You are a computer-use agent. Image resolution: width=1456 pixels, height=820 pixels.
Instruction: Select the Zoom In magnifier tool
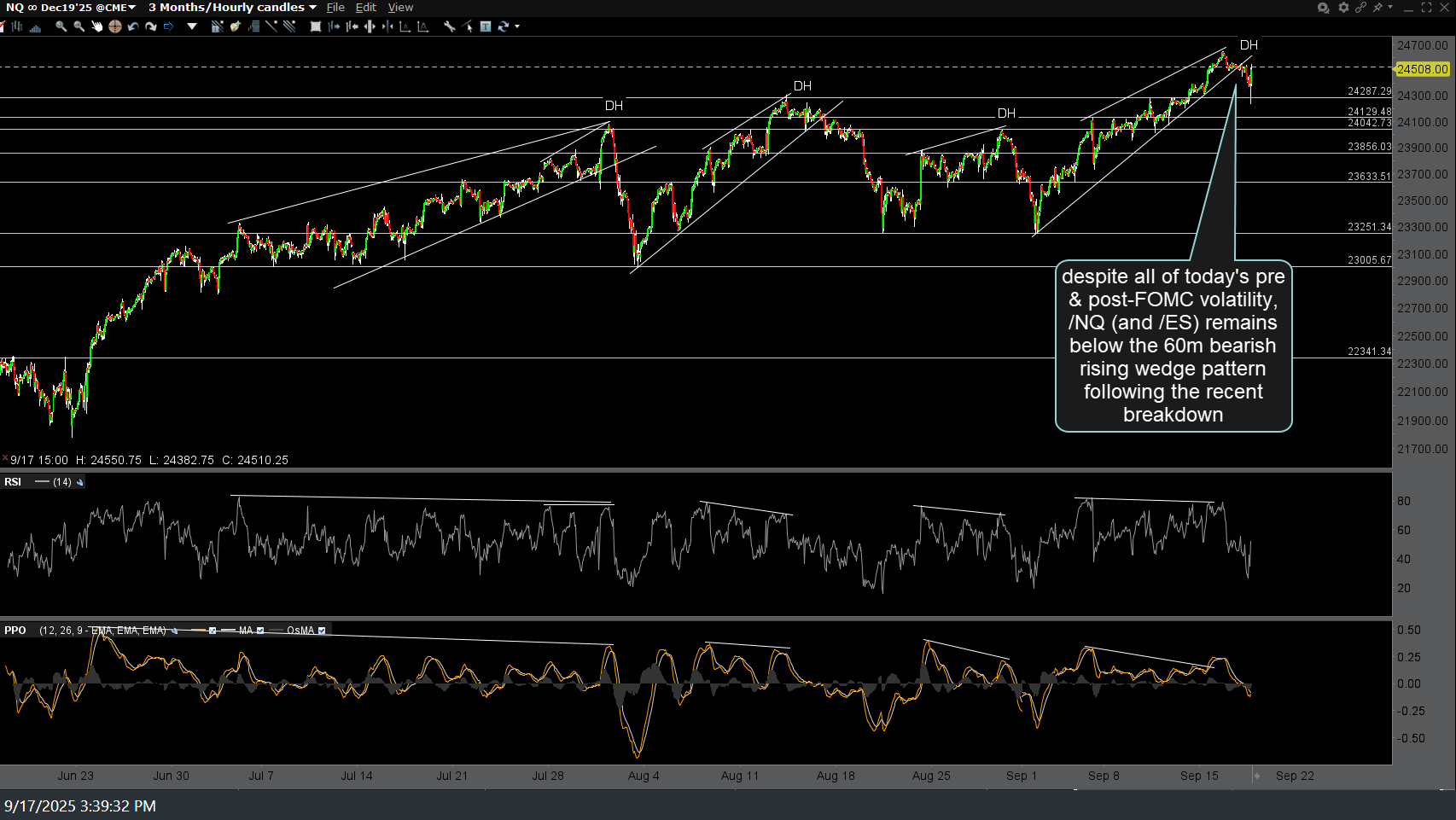click(61, 26)
